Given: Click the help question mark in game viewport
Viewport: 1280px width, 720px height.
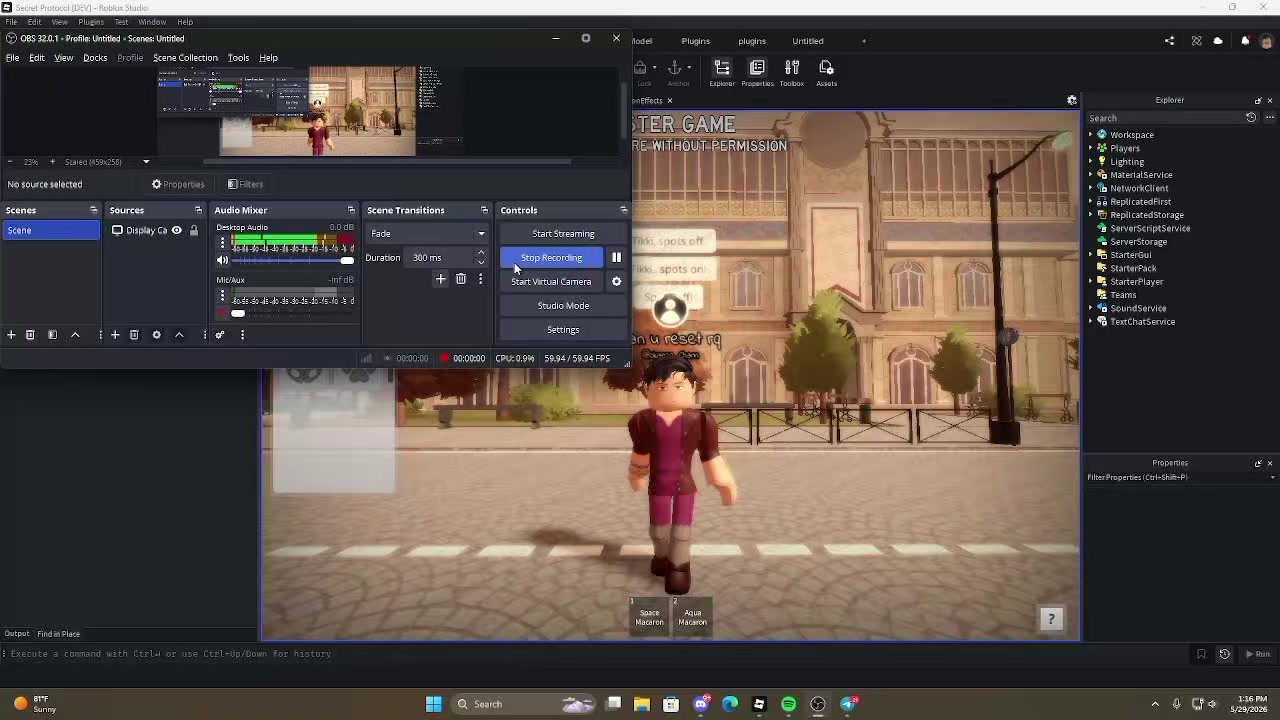Looking at the screenshot, I should (1050, 619).
